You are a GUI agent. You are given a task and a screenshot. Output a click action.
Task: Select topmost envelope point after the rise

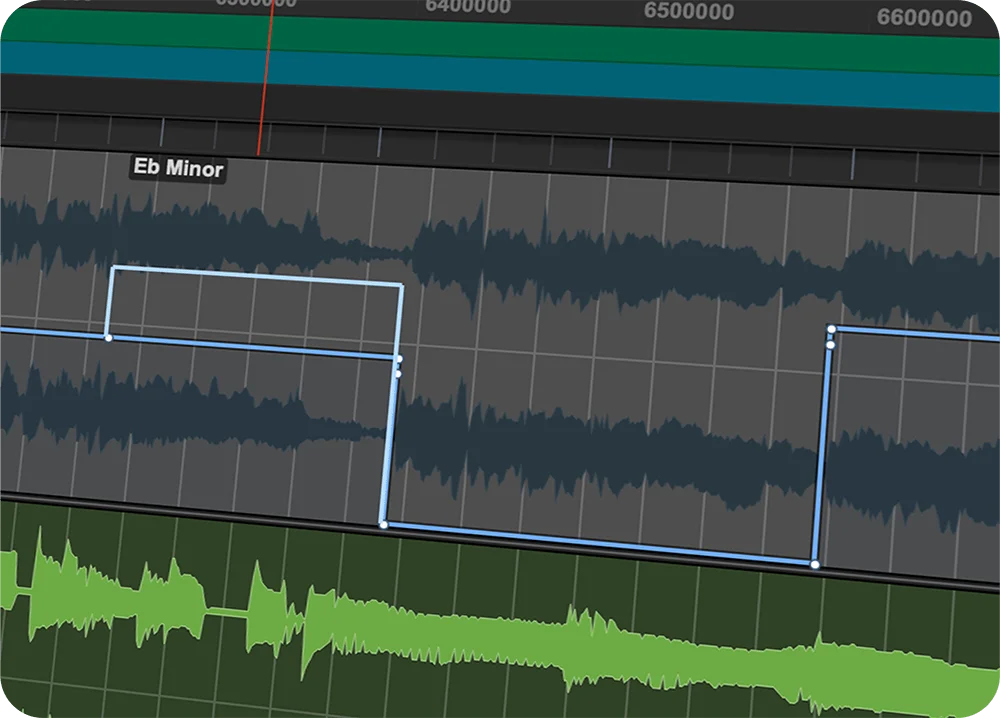pyautogui.click(x=831, y=330)
